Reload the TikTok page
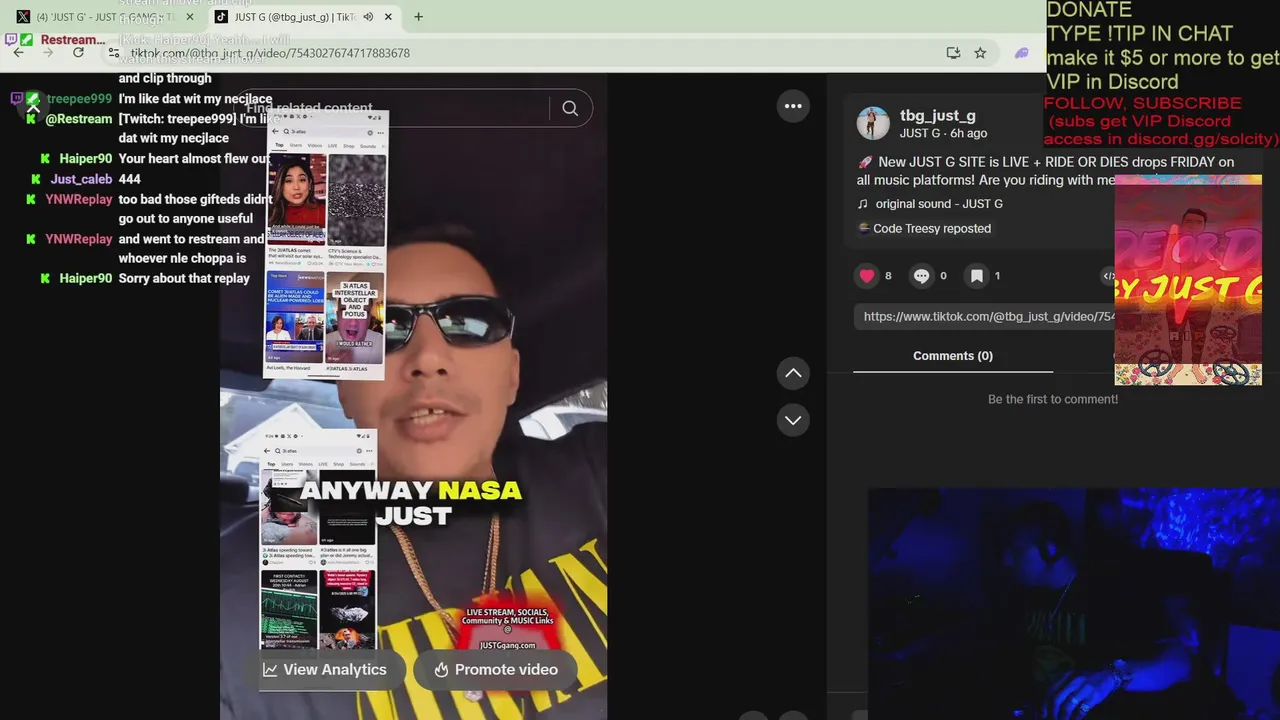The width and height of the screenshot is (1280, 720). click(78, 53)
